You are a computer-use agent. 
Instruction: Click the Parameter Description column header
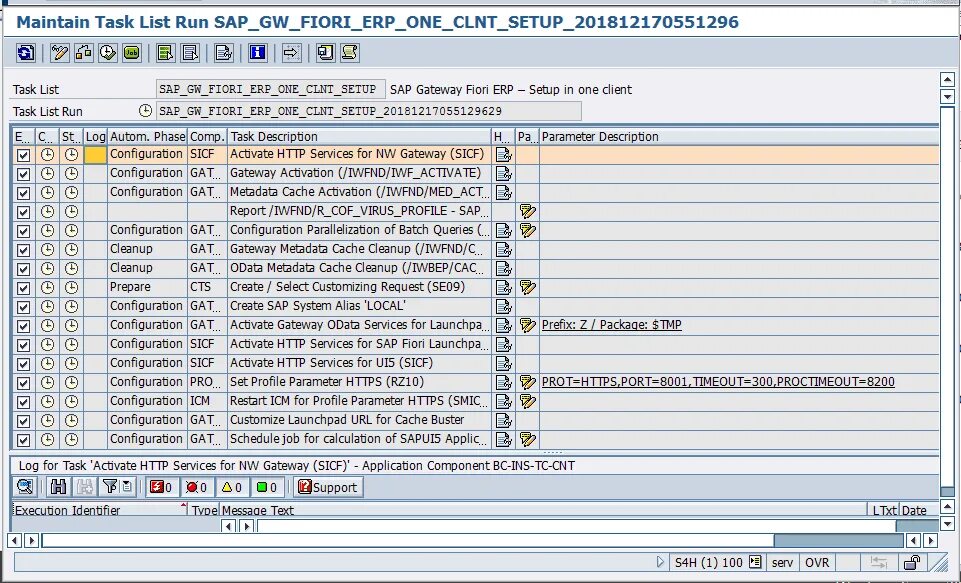coord(739,136)
